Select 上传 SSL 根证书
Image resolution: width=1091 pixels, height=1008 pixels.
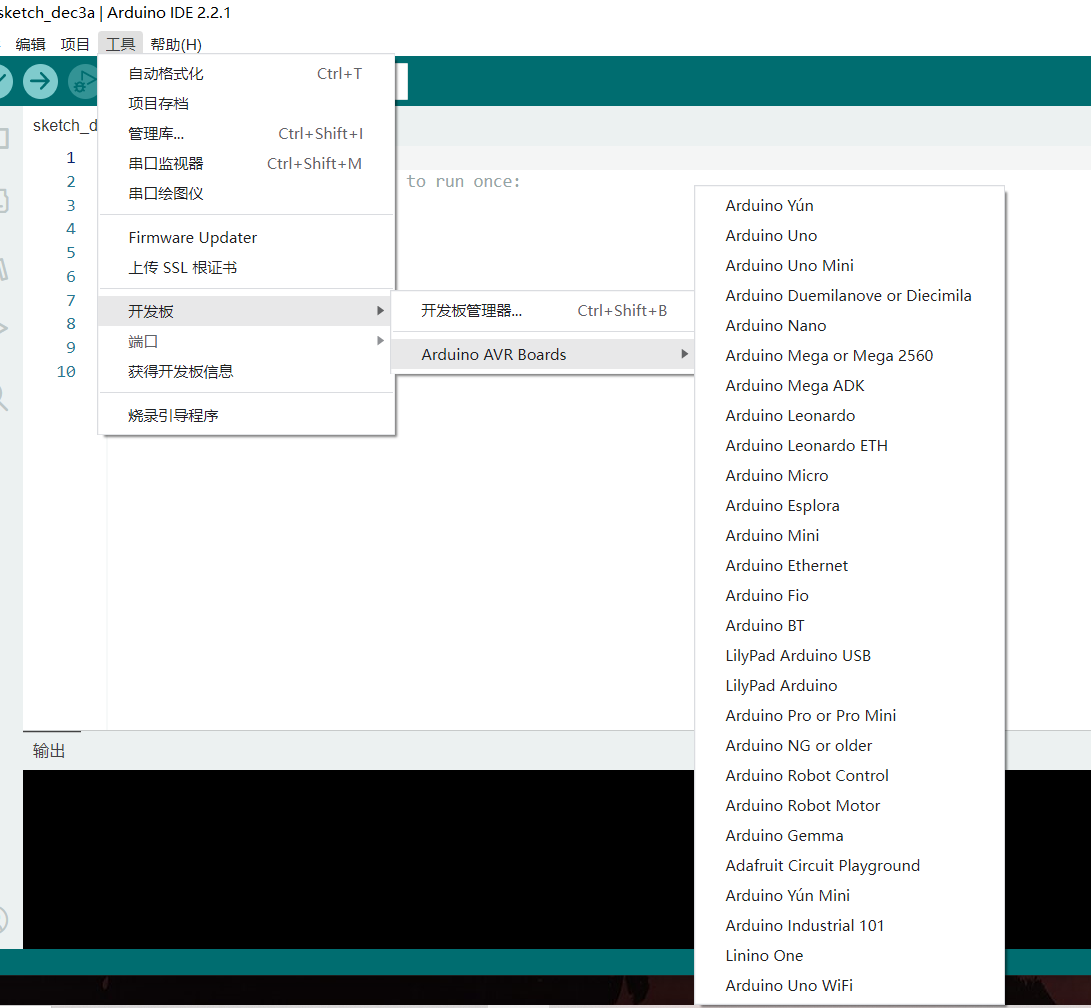(x=246, y=268)
